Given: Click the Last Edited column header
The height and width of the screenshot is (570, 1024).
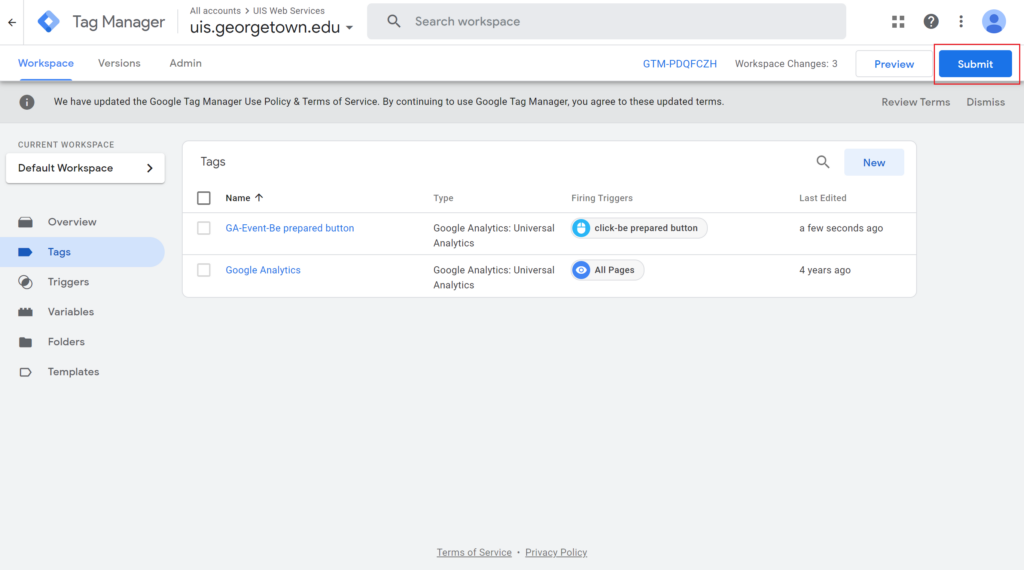Looking at the screenshot, I should [822, 198].
